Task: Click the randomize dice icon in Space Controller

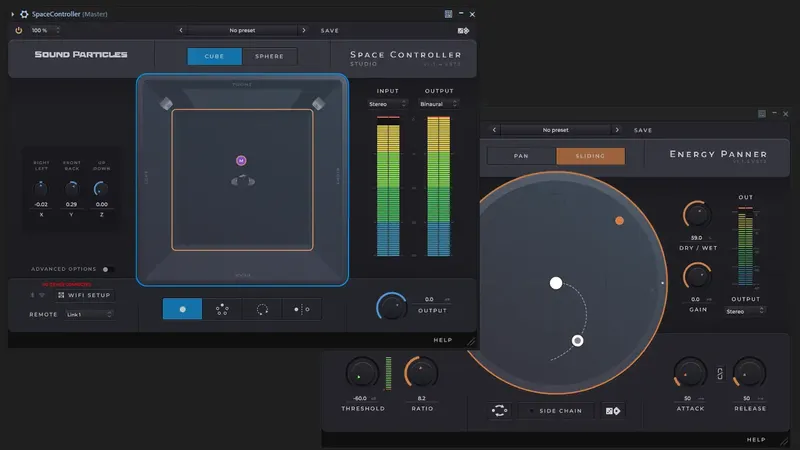Action: (463, 31)
